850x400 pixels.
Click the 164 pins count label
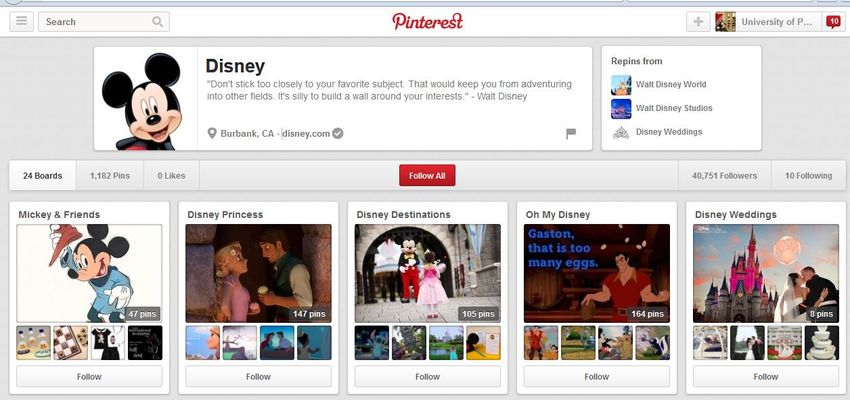pos(647,314)
